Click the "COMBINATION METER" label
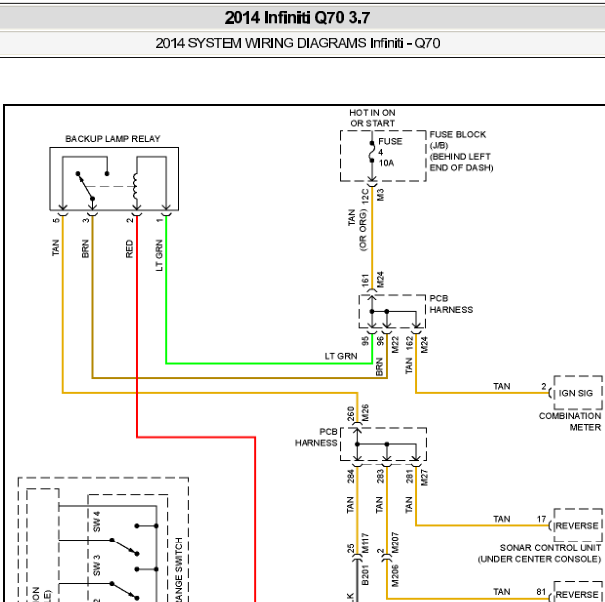 tap(570, 422)
